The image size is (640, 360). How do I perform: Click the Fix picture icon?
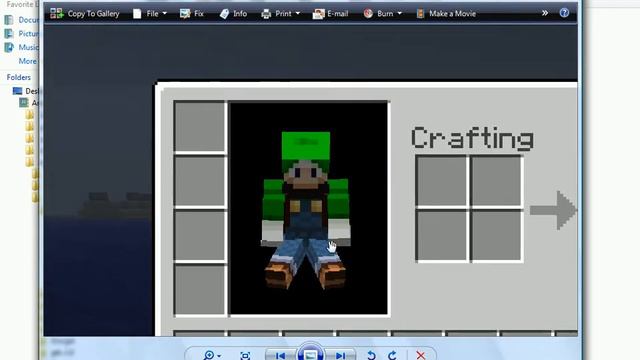point(185,14)
